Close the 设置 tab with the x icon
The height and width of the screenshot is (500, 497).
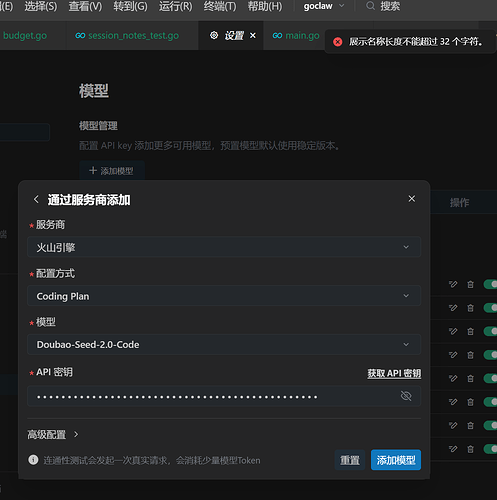(253, 35)
